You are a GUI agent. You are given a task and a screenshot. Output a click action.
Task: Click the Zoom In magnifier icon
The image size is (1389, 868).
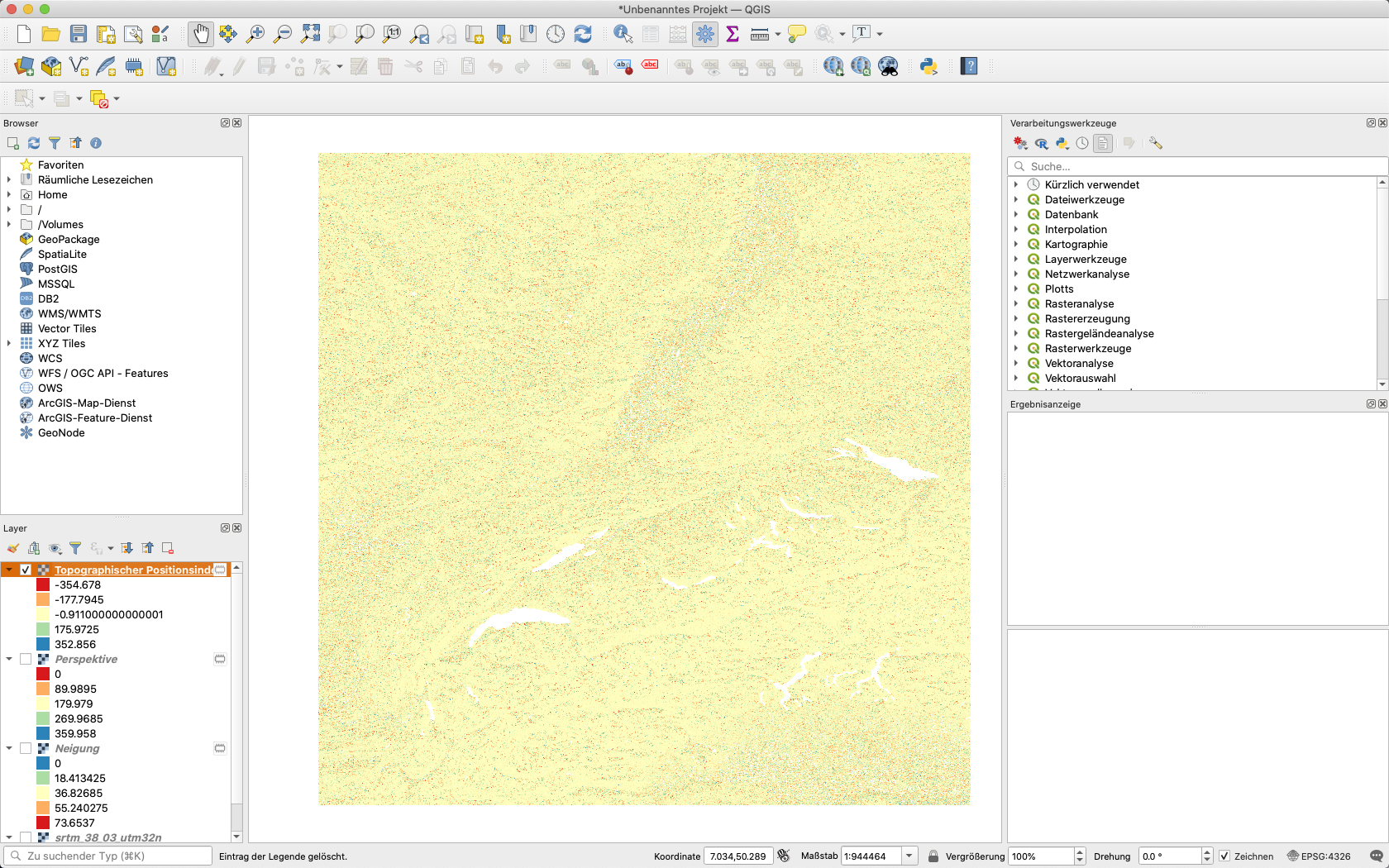[255, 34]
